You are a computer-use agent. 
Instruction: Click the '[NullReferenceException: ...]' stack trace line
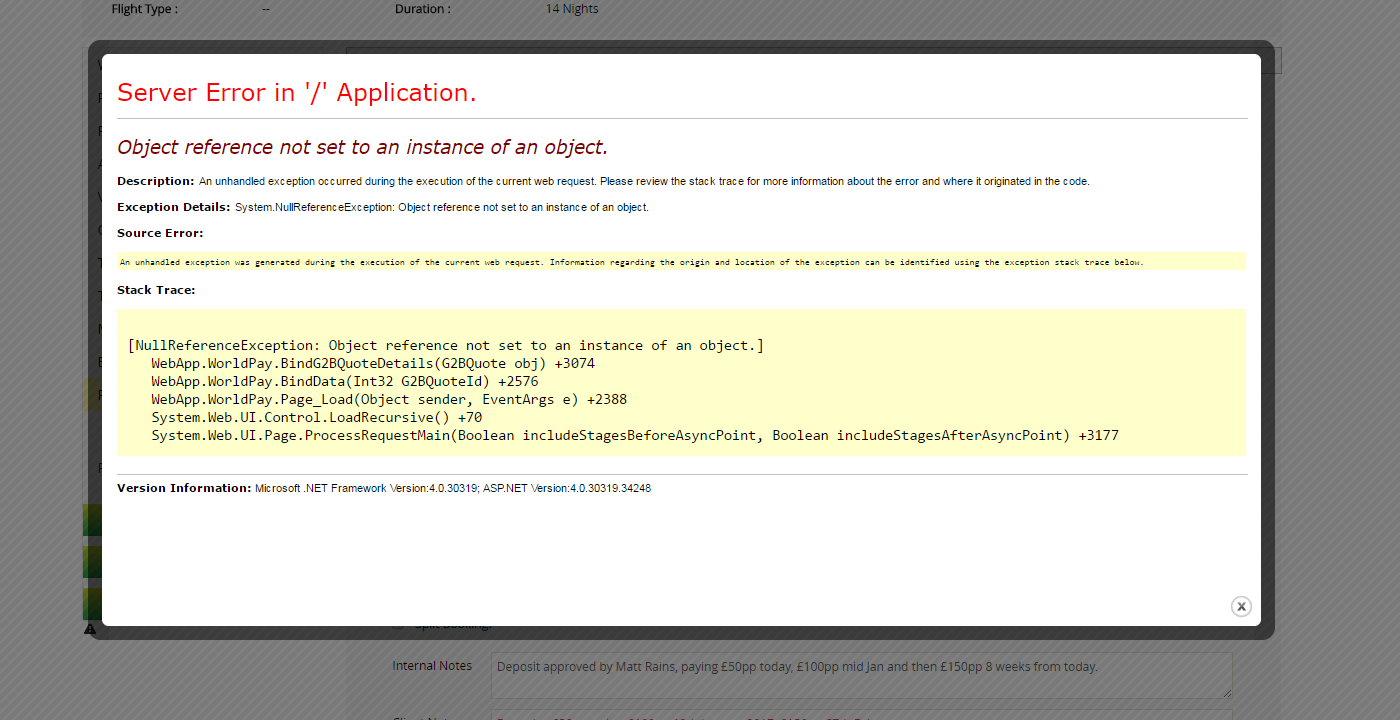[446, 345]
